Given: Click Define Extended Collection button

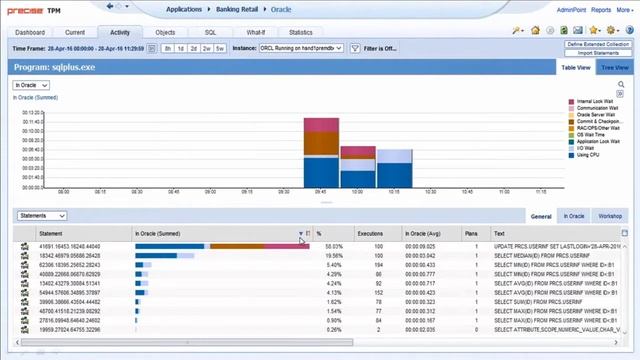Looking at the screenshot, I should click(598, 44).
